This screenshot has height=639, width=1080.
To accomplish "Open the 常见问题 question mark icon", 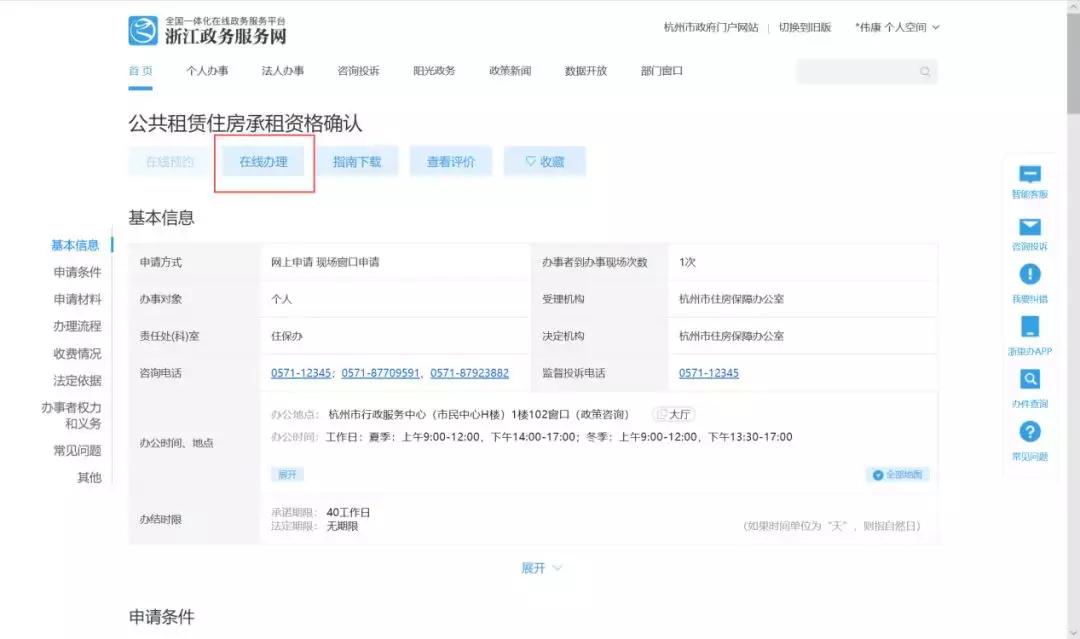I will [x=1030, y=432].
